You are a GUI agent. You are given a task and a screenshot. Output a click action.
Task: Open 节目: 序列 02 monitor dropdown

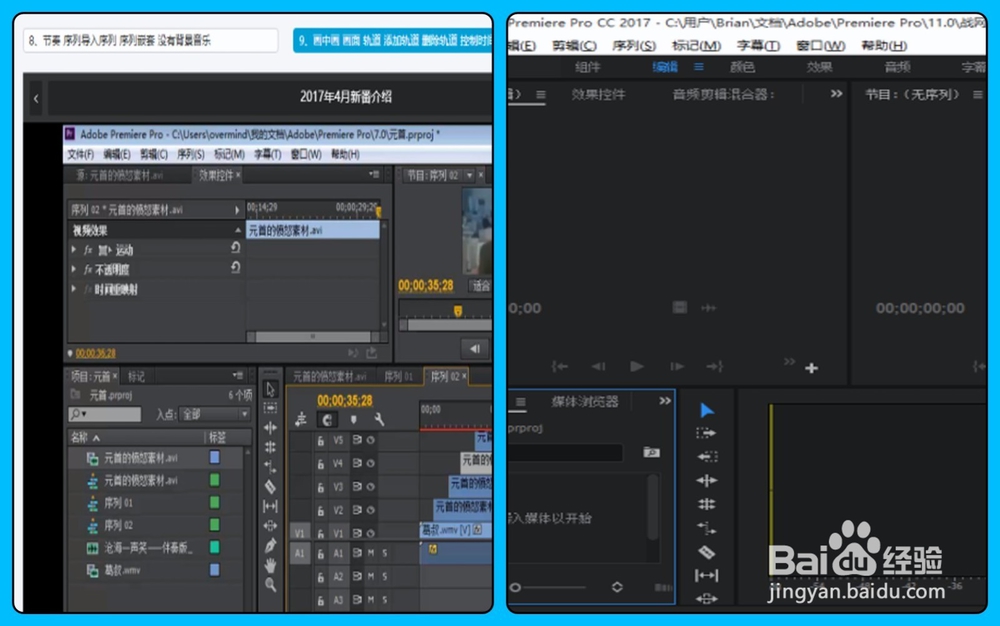point(469,175)
